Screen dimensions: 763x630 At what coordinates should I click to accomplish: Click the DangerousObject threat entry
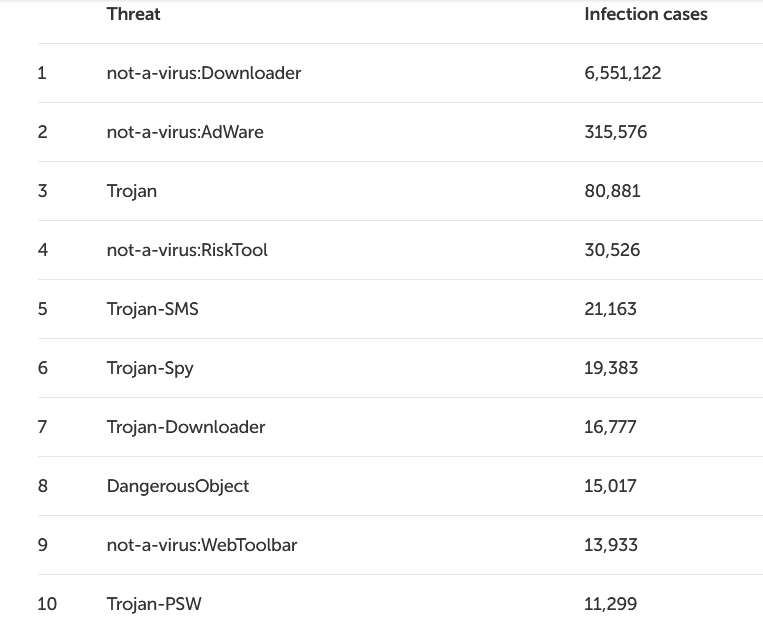tap(178, 486)
